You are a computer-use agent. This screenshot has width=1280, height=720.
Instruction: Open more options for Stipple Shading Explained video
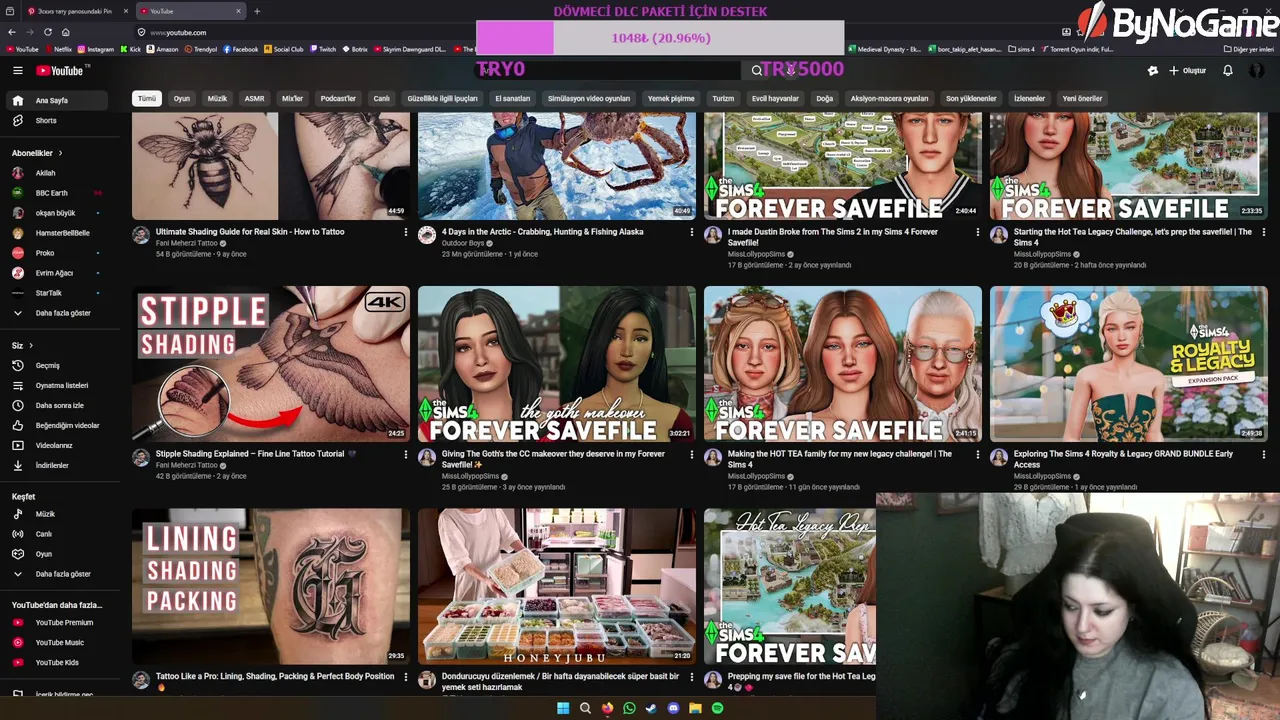point(405,454)
